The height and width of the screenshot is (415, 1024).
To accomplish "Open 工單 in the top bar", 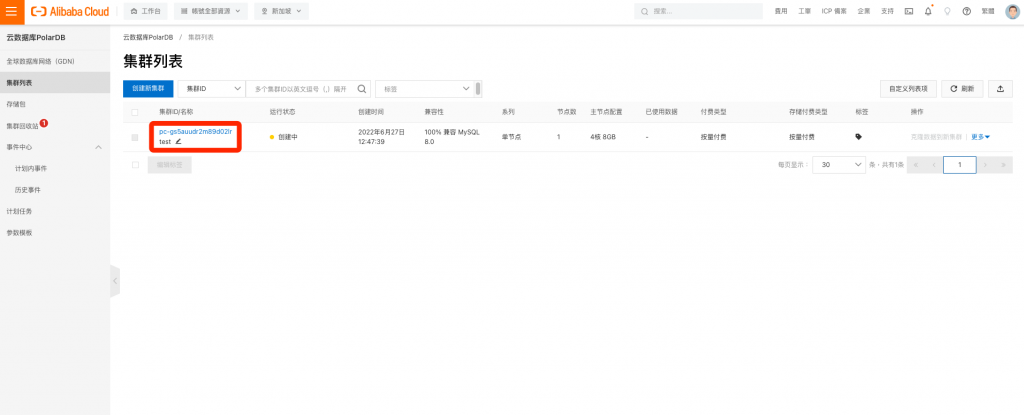I will pyautogui.click(x=804, y=11).
